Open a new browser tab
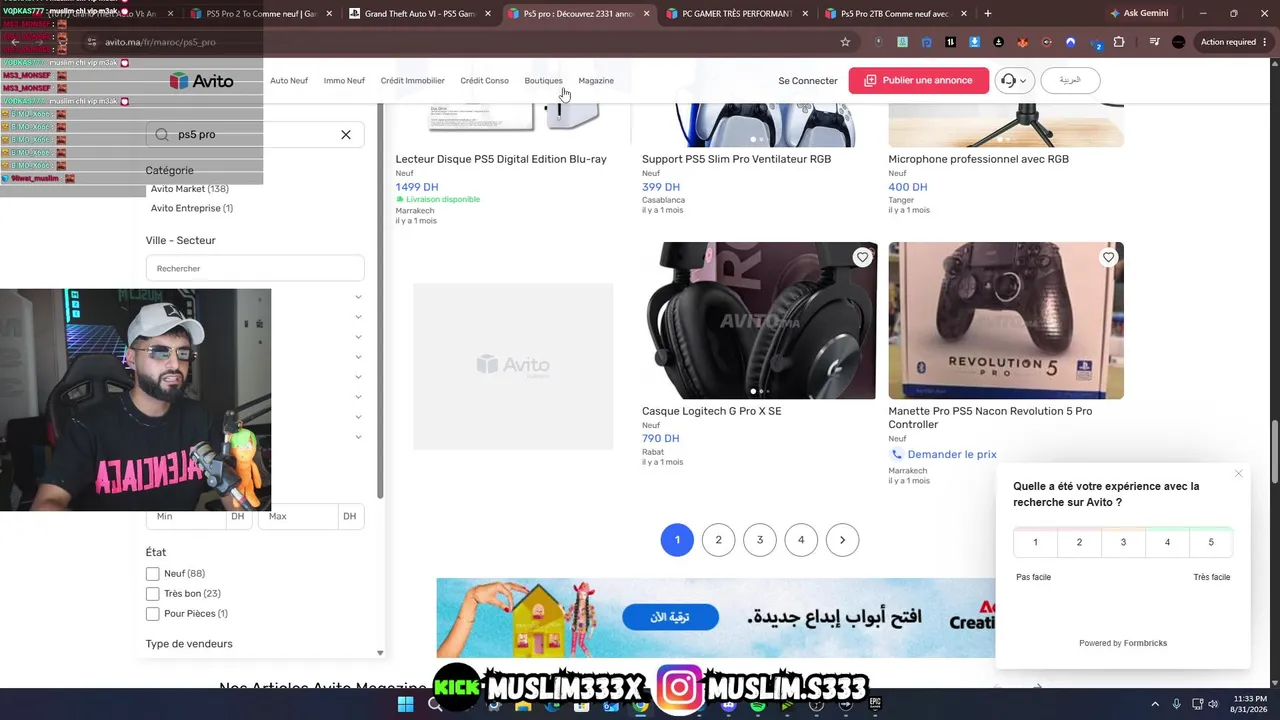The height and width of the screenshot is (720, 1280). click(988, 14)
